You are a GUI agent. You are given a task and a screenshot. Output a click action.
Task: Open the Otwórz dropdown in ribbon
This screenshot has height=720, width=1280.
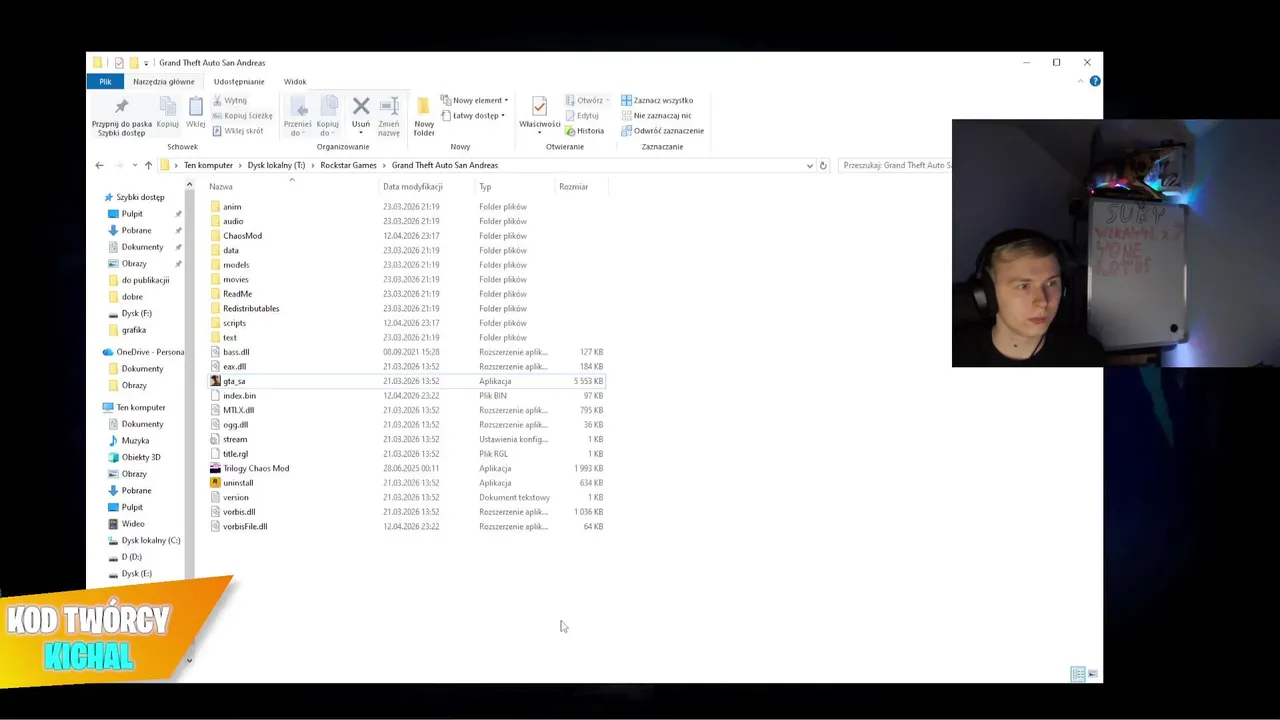click(x=587, y=100)
